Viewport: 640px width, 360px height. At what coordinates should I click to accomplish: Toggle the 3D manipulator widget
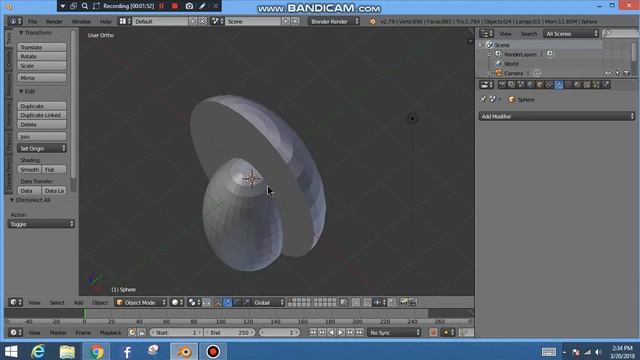coord(218,302)
